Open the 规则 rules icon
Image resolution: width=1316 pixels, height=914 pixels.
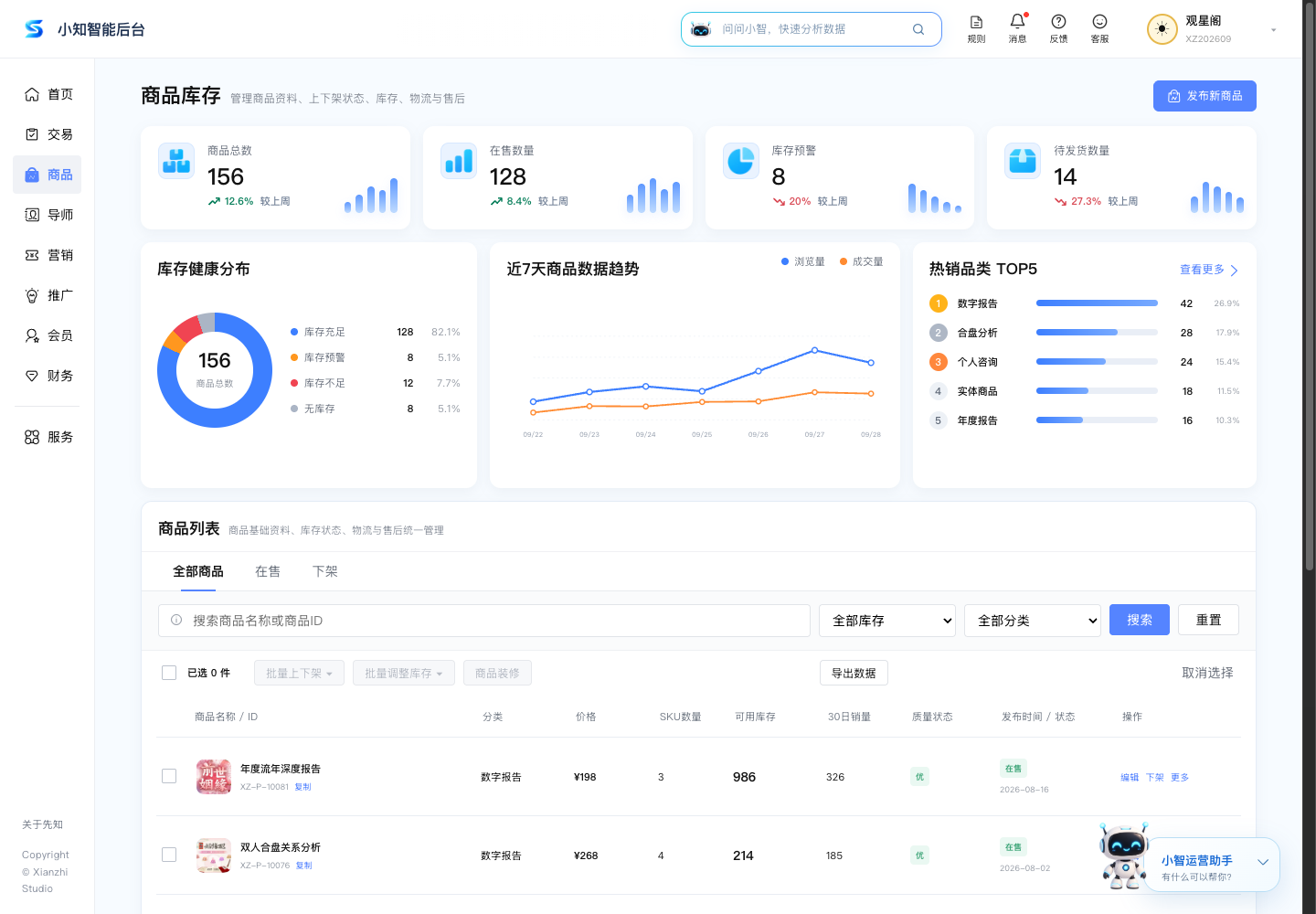[x=976, y=28]
